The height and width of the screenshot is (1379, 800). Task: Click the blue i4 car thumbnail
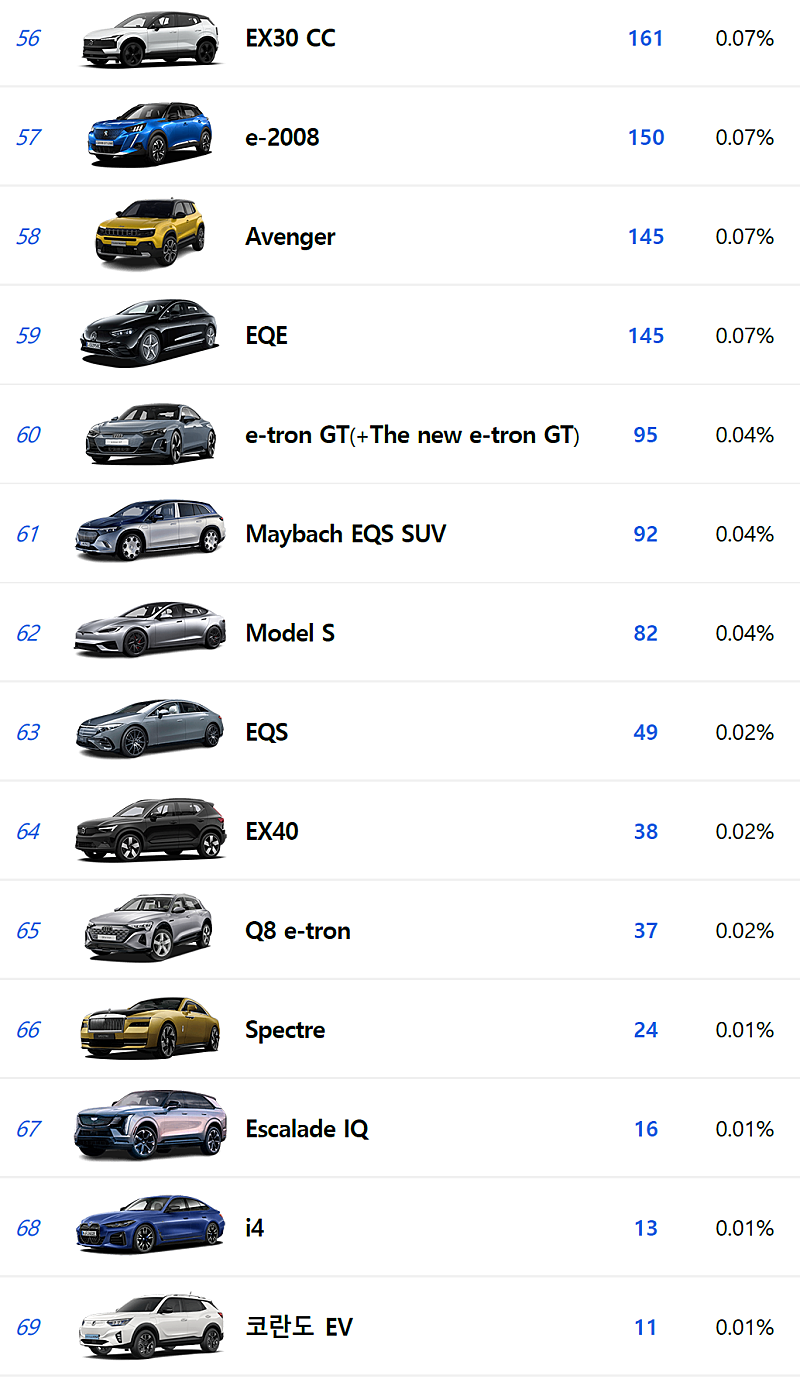(150, 1224)
